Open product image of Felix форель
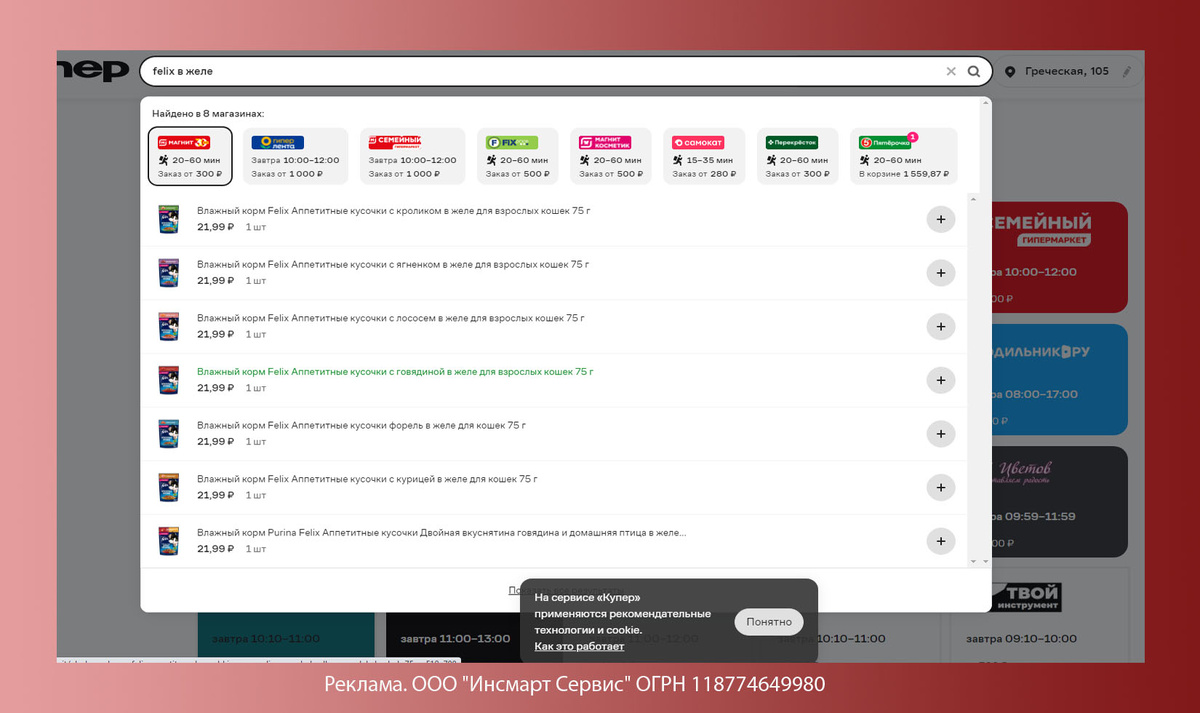 tap(168, 434)
